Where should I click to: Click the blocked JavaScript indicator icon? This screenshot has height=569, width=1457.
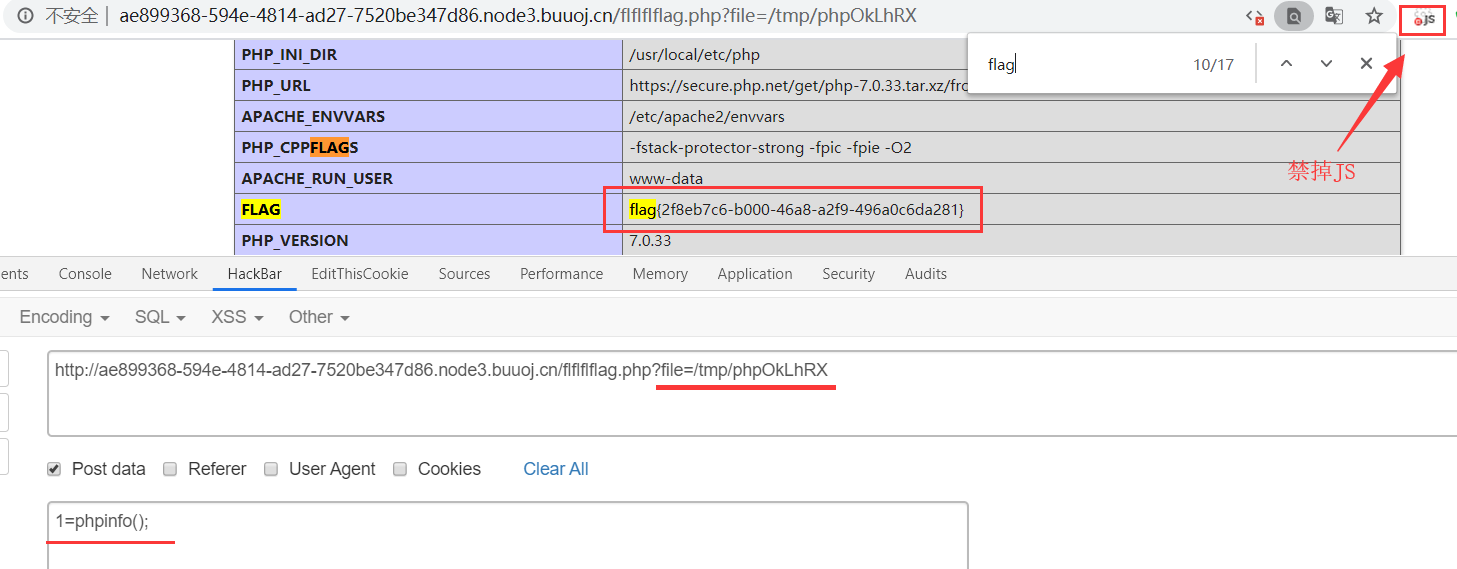point(1254,16)
